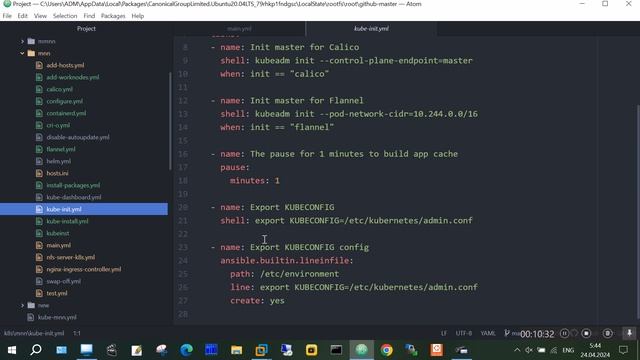Open kubeinst file in tree
Image resolution: width=640 pixels, height=360 pixels.
click(x=58, y=233)
